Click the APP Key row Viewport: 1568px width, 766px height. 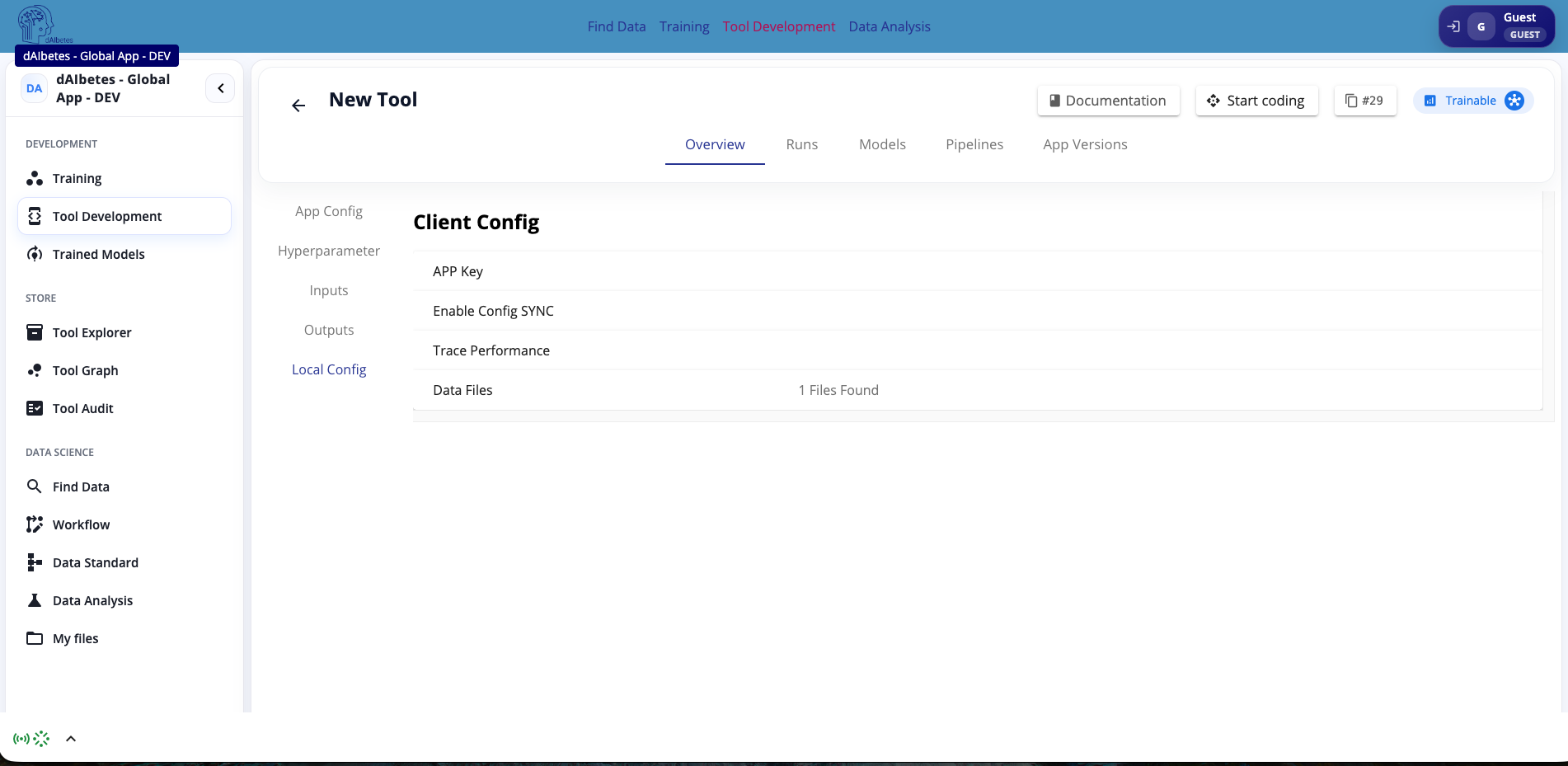point(978,271)
